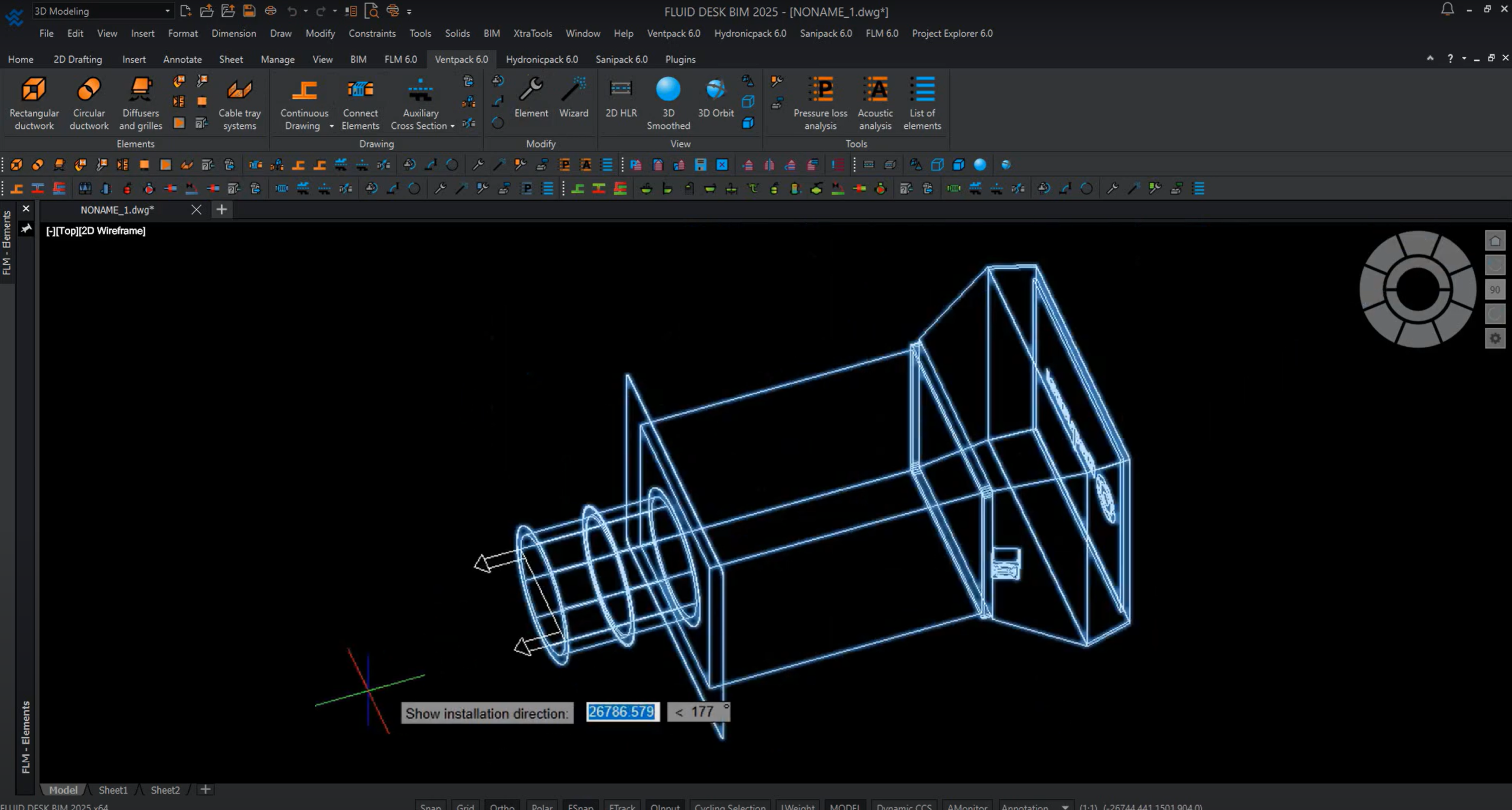Open Diffusers and grilles tool

click(x=140, y=102)
